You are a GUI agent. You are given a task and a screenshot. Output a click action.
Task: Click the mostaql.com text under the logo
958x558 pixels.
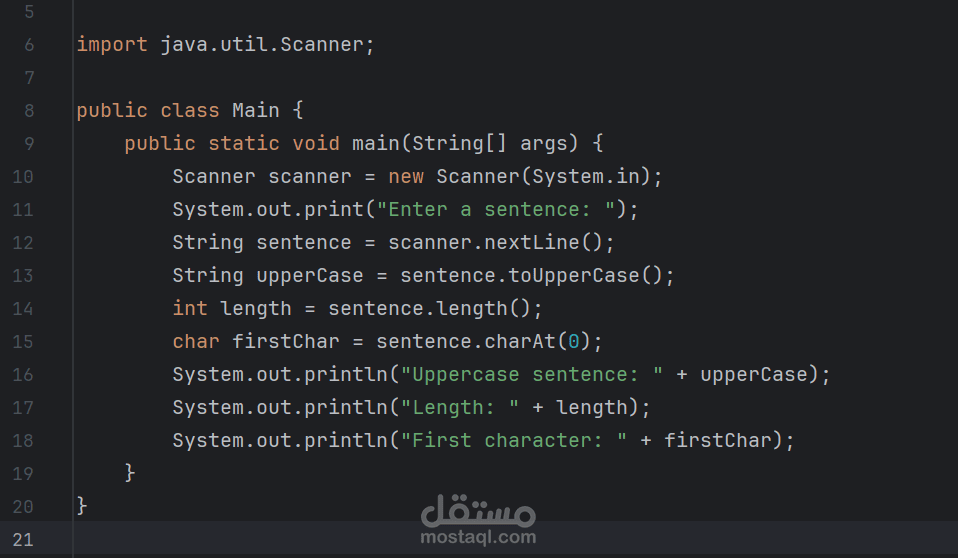[478, 537]
